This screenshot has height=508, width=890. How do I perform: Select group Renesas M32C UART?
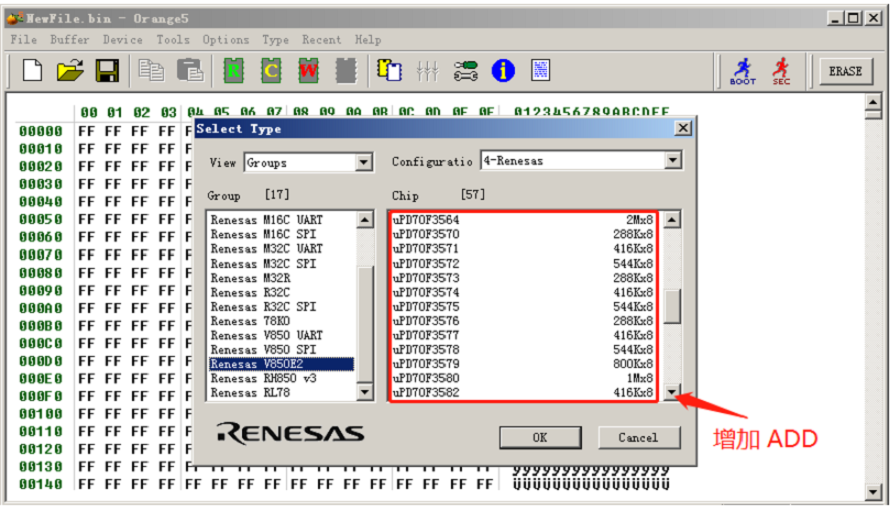pyautogui.click(x=281, y=249)
